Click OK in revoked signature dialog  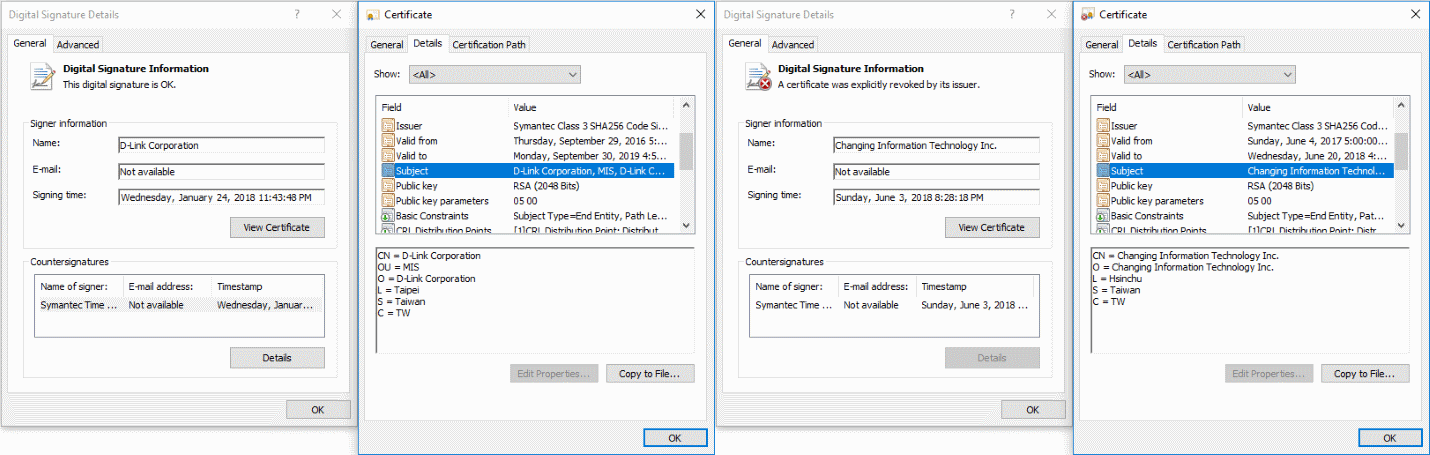1033,409
